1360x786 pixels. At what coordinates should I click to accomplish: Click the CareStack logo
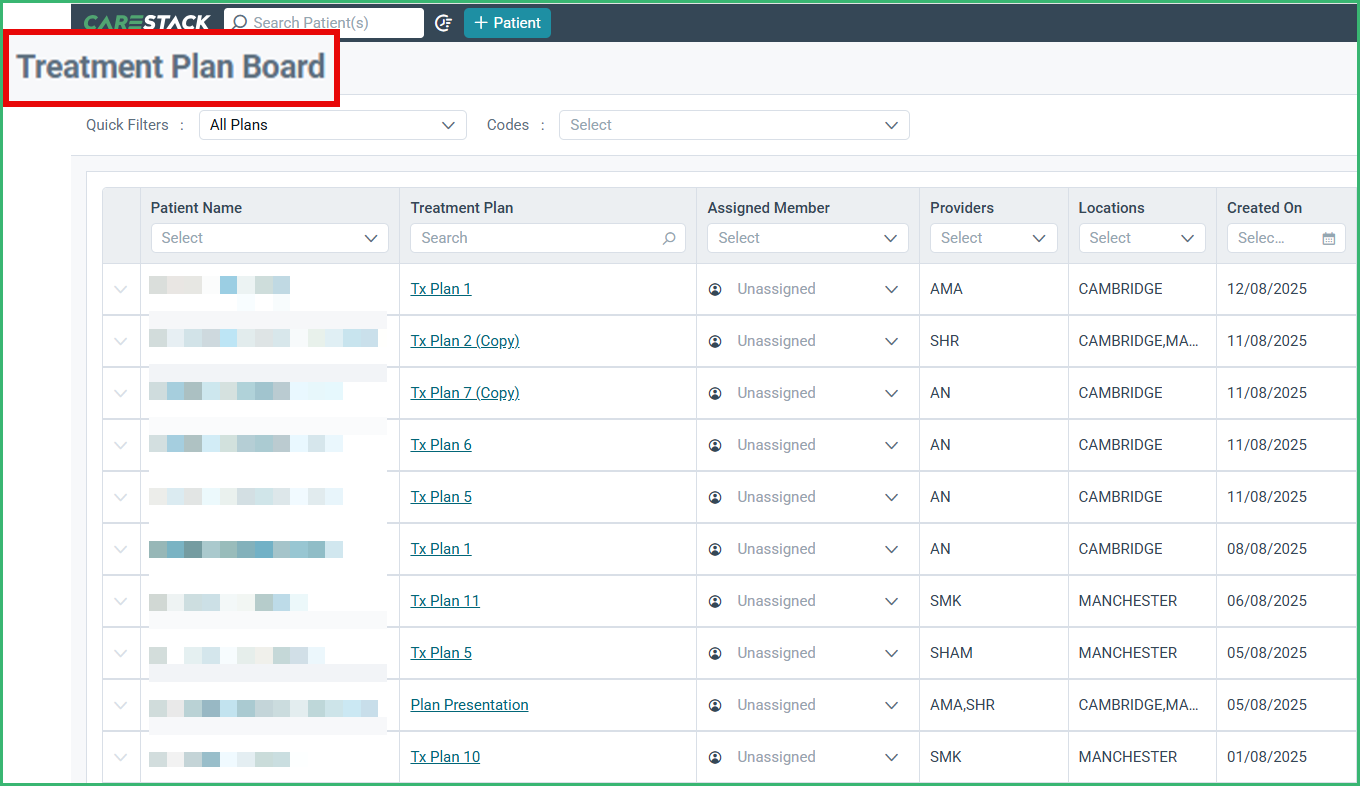click(147, 21)
